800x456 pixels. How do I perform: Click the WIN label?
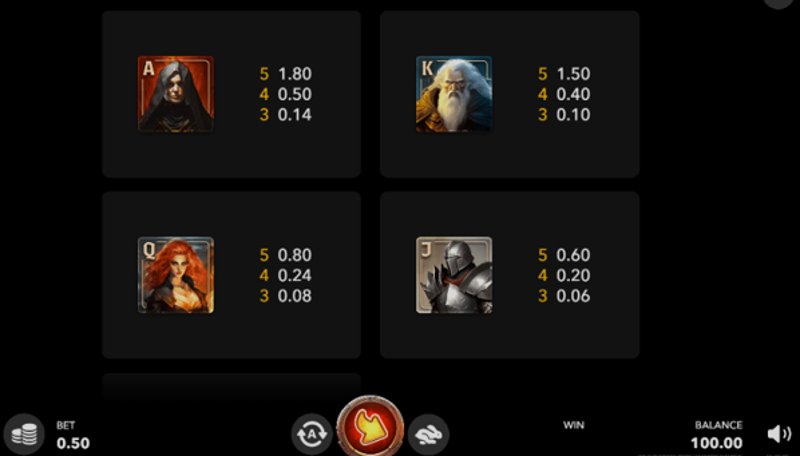tap(573, 425)
